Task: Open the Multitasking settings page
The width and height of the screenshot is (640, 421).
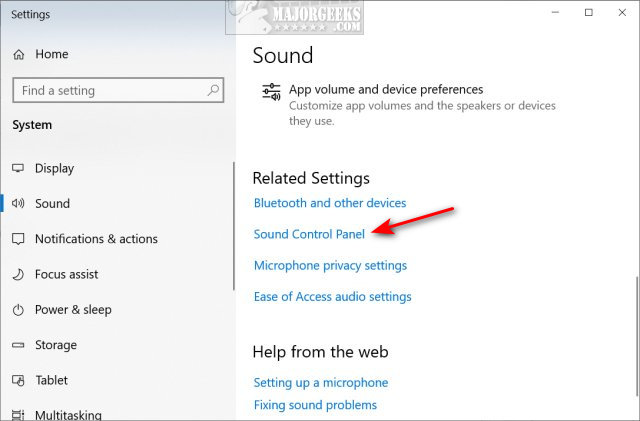Action: click(67, 414)
